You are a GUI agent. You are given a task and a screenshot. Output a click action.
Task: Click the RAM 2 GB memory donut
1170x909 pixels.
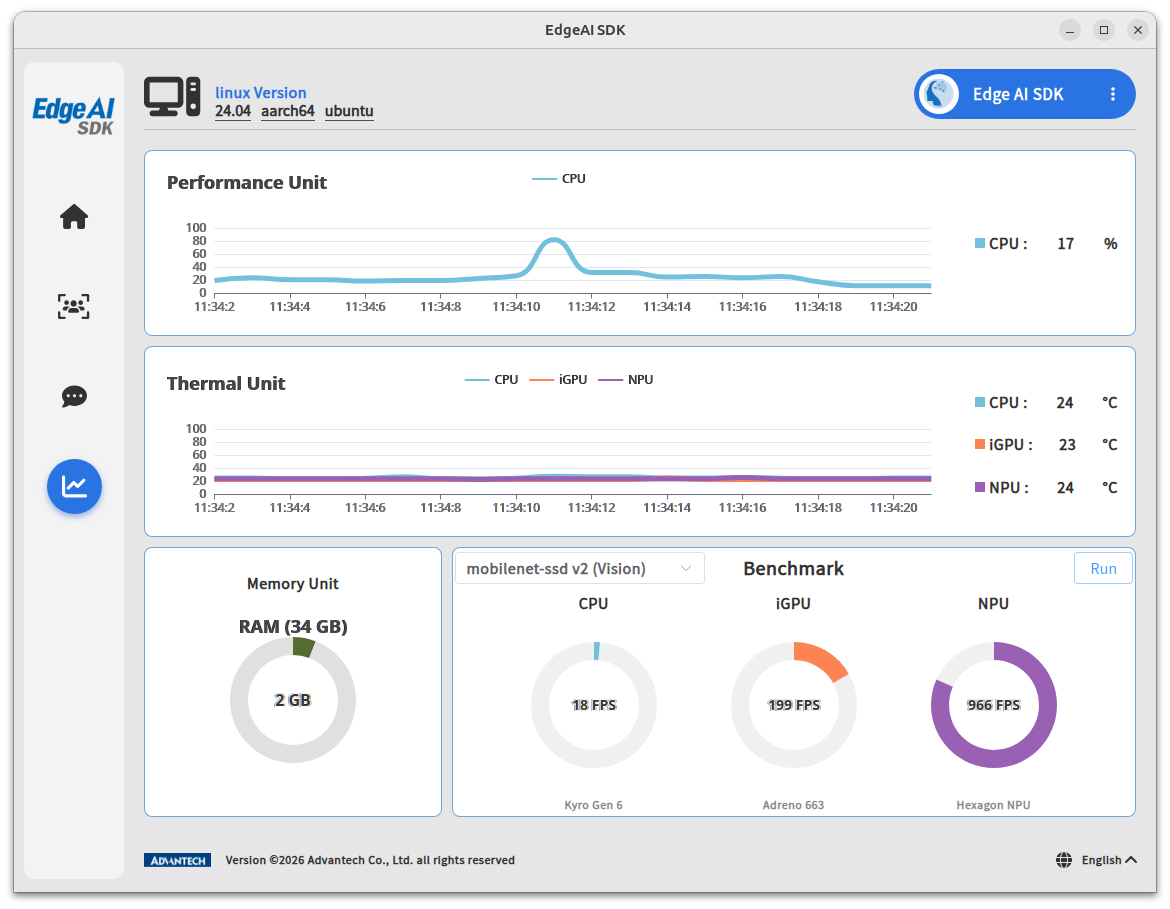[x=292, y=700]
